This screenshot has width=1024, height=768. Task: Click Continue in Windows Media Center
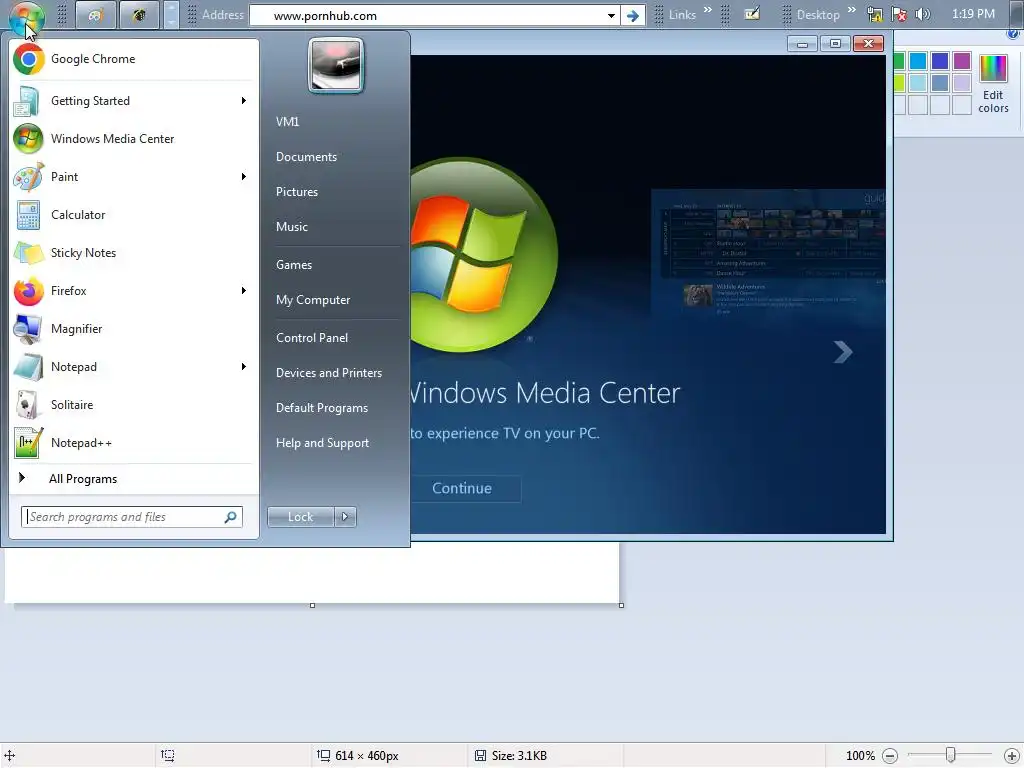click(462, 488)
